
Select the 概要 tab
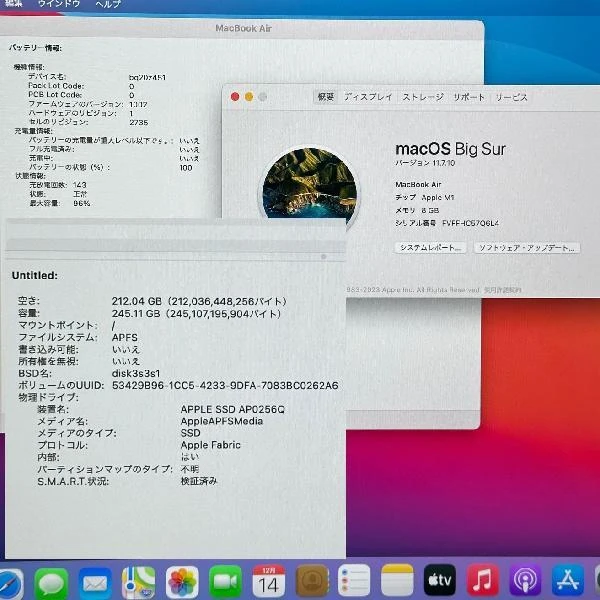[326, 97]
